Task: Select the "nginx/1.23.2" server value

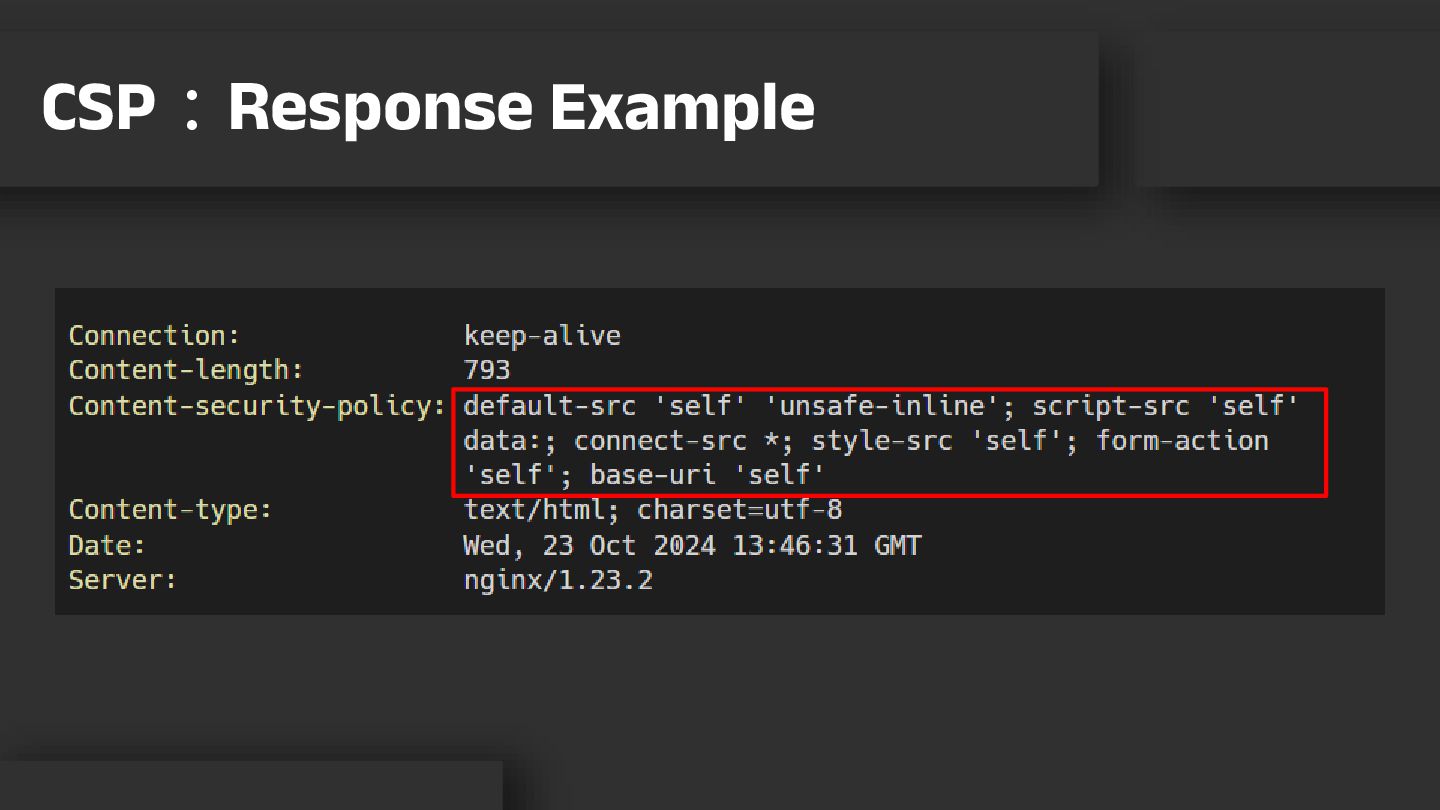Action: tap(558, 580)
